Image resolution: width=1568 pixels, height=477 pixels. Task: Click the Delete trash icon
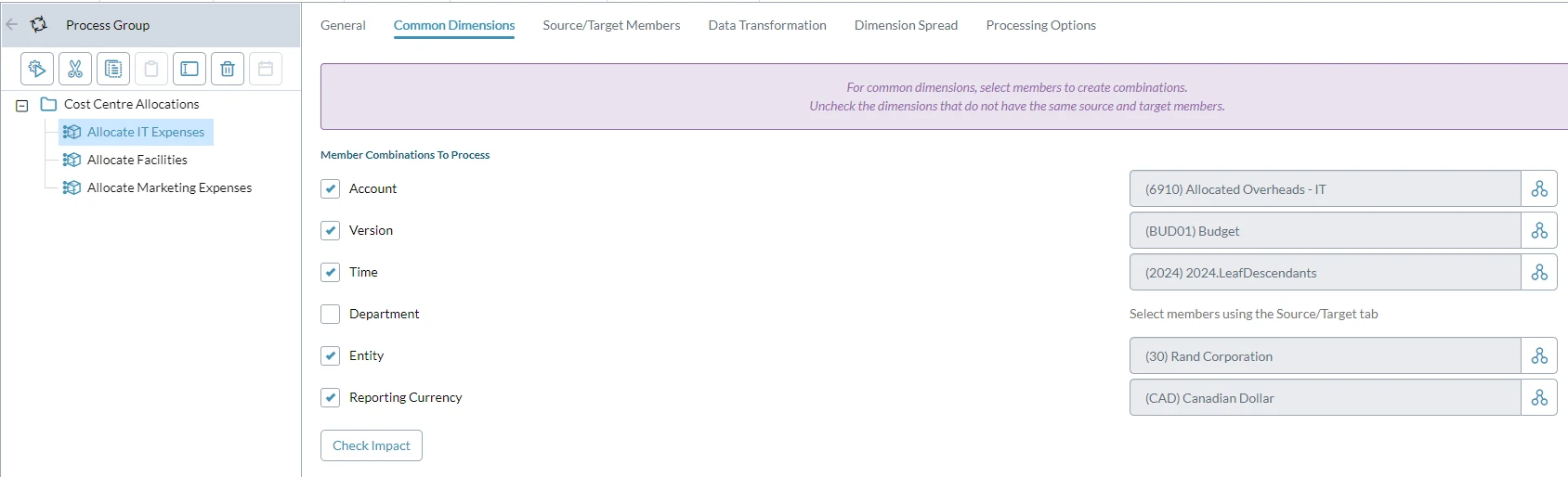[x=228, y=69]
